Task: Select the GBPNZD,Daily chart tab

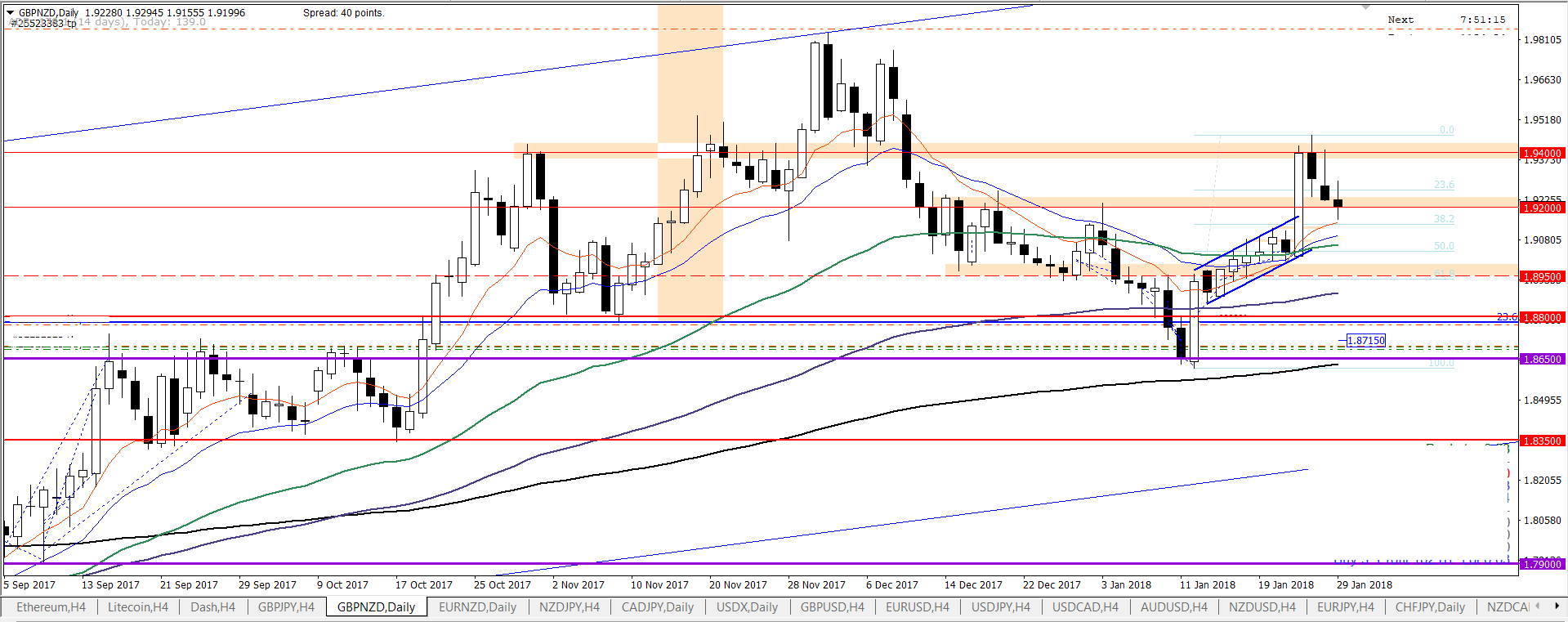Action: pyautogui.click(x=377, y=607)
